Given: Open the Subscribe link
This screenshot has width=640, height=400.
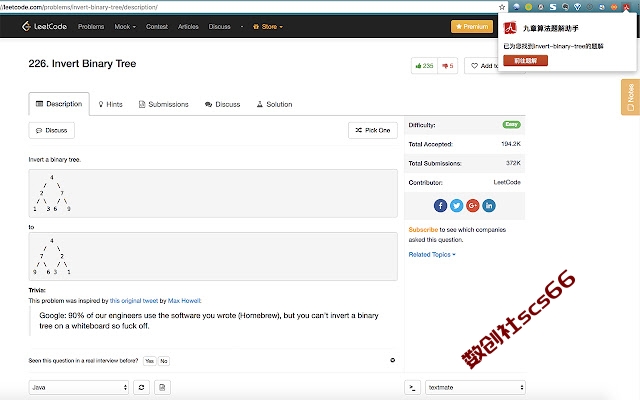Looking at the screenshot, I should pyautogui.click(x=423, y=229).
